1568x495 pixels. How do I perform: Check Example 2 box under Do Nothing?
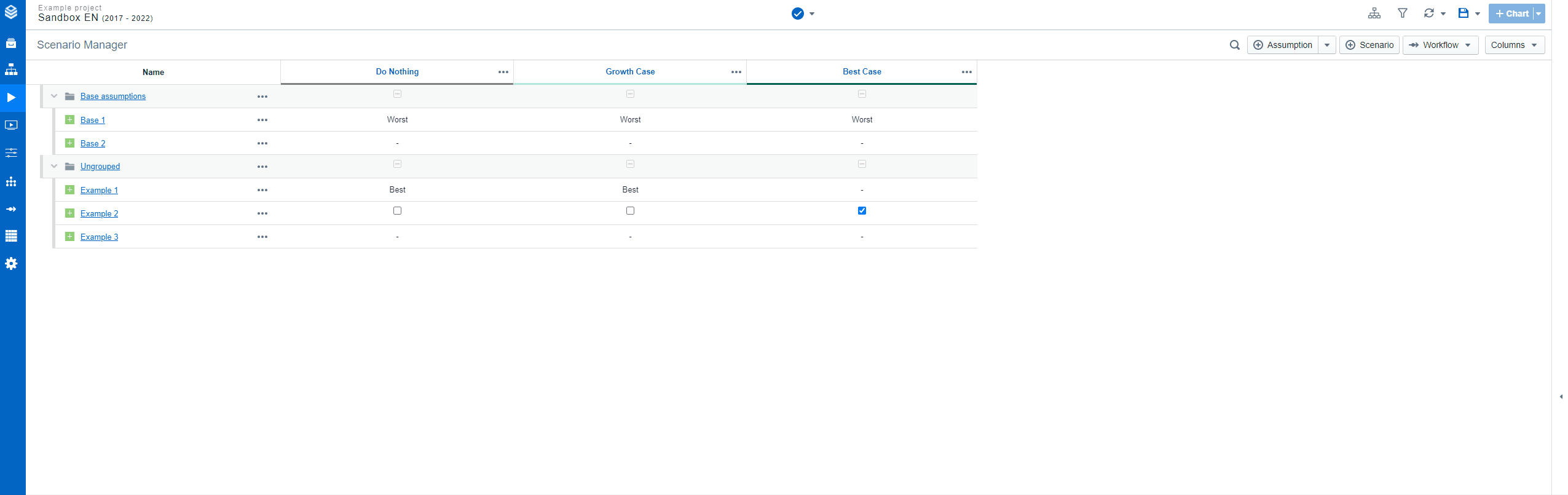click(397, 211)
